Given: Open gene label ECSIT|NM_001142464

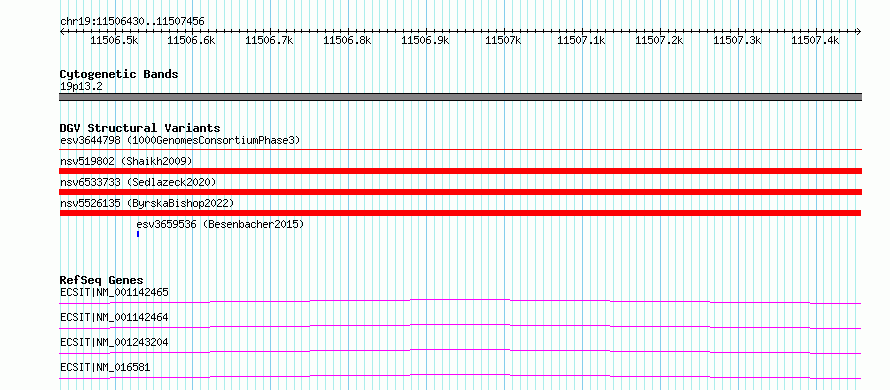Looking at the screenshot, I should coord(114,317).
